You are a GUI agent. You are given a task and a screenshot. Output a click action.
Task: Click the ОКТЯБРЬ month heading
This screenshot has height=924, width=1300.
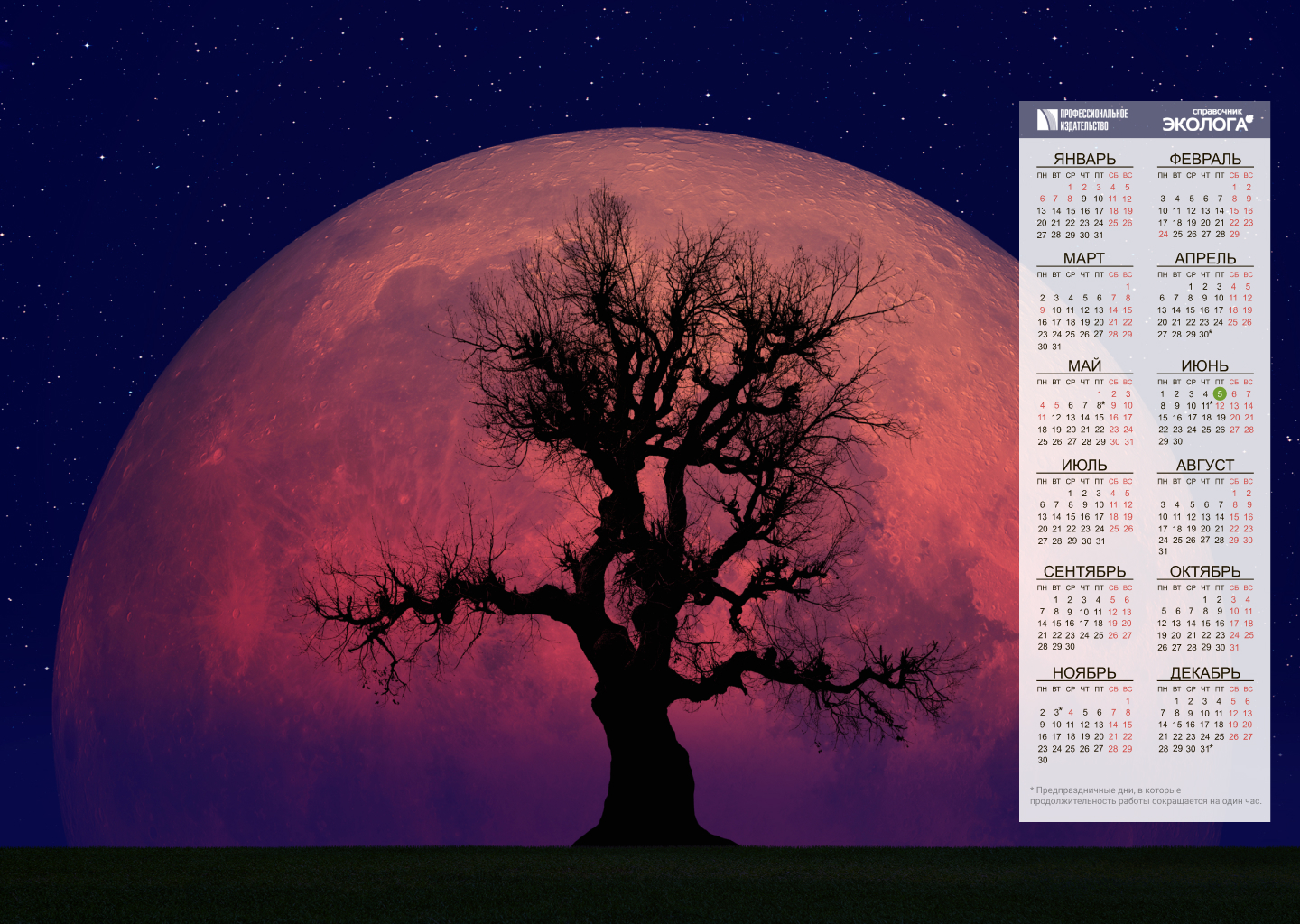click(x=1205, y=571)
